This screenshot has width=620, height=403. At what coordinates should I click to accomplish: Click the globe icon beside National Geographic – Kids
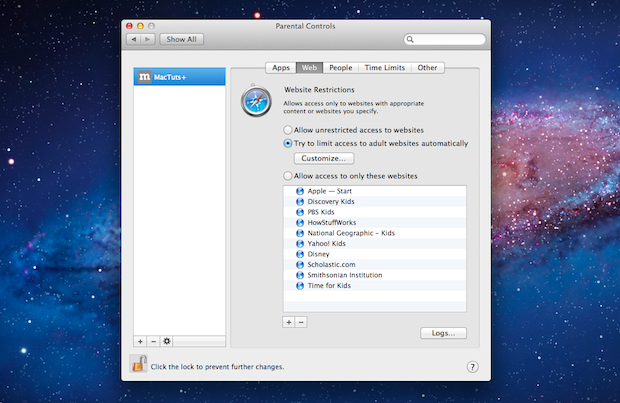click(x=300, y=233)
